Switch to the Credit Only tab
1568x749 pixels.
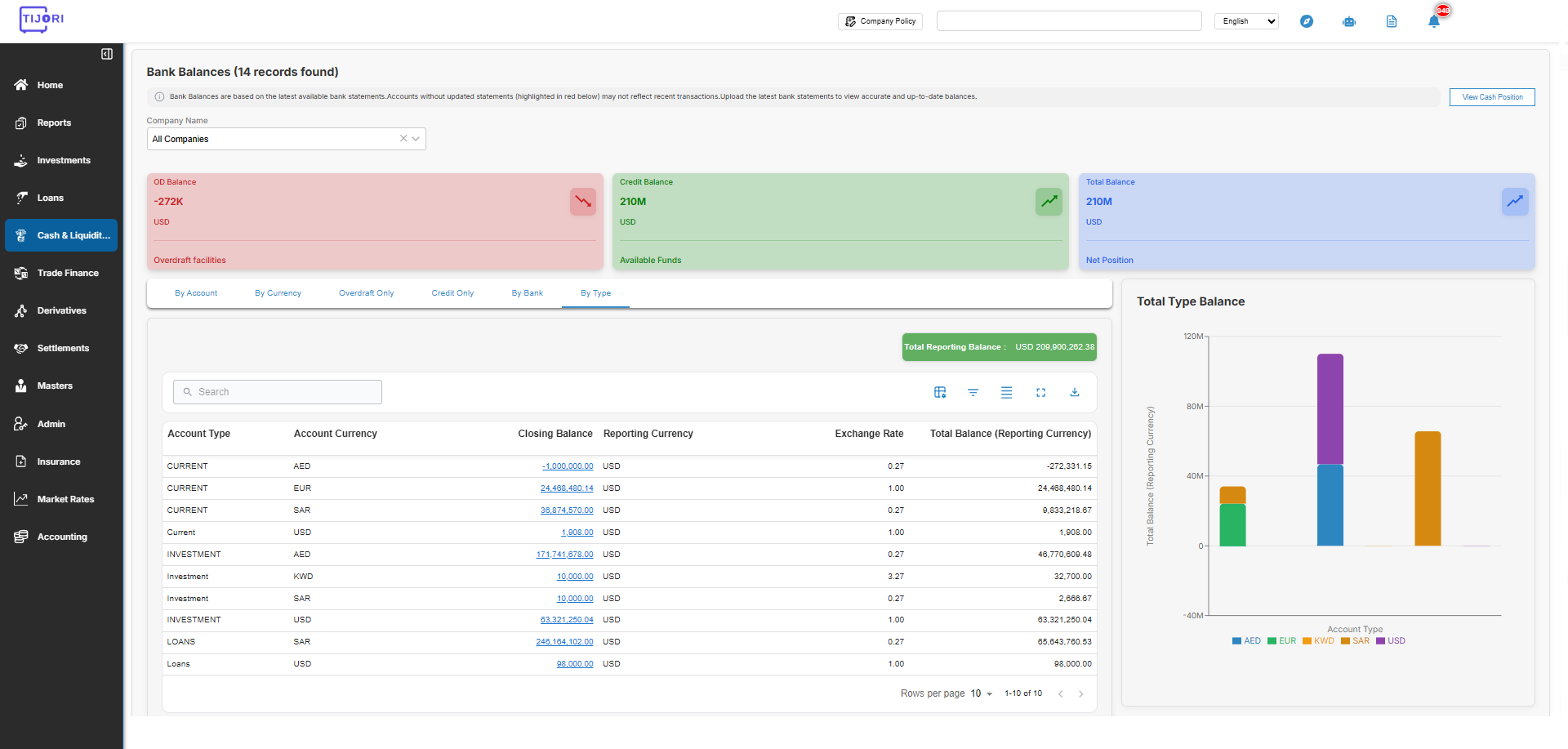(452, 293)
